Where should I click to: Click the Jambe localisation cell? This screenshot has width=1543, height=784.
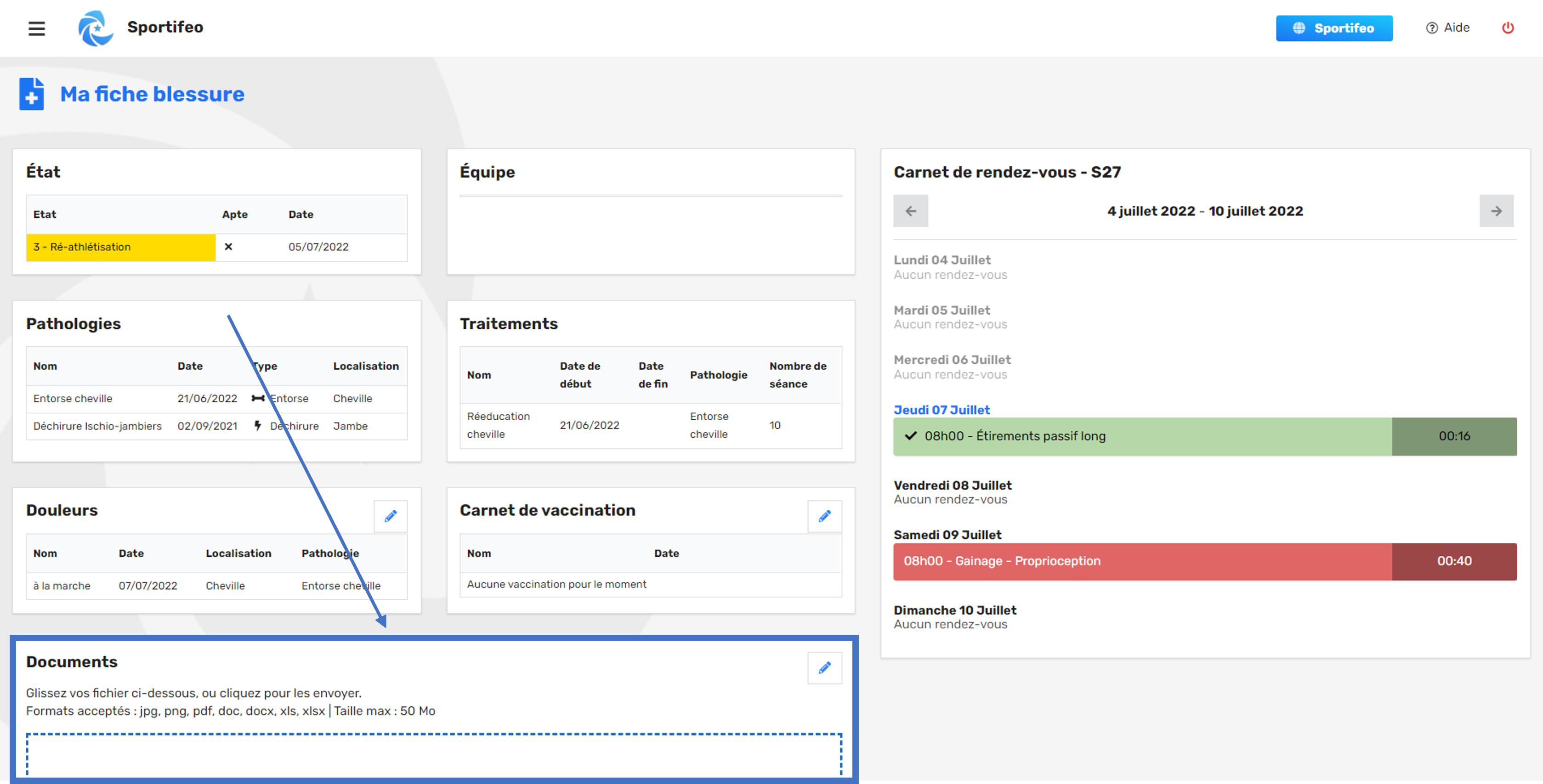[x=351, y=426]
